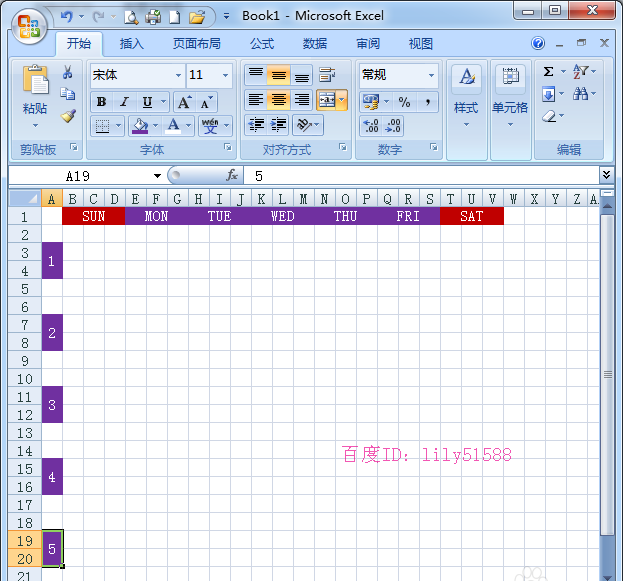Click the Paste clipboard icon
623x581 pixels.
point(35,79)
